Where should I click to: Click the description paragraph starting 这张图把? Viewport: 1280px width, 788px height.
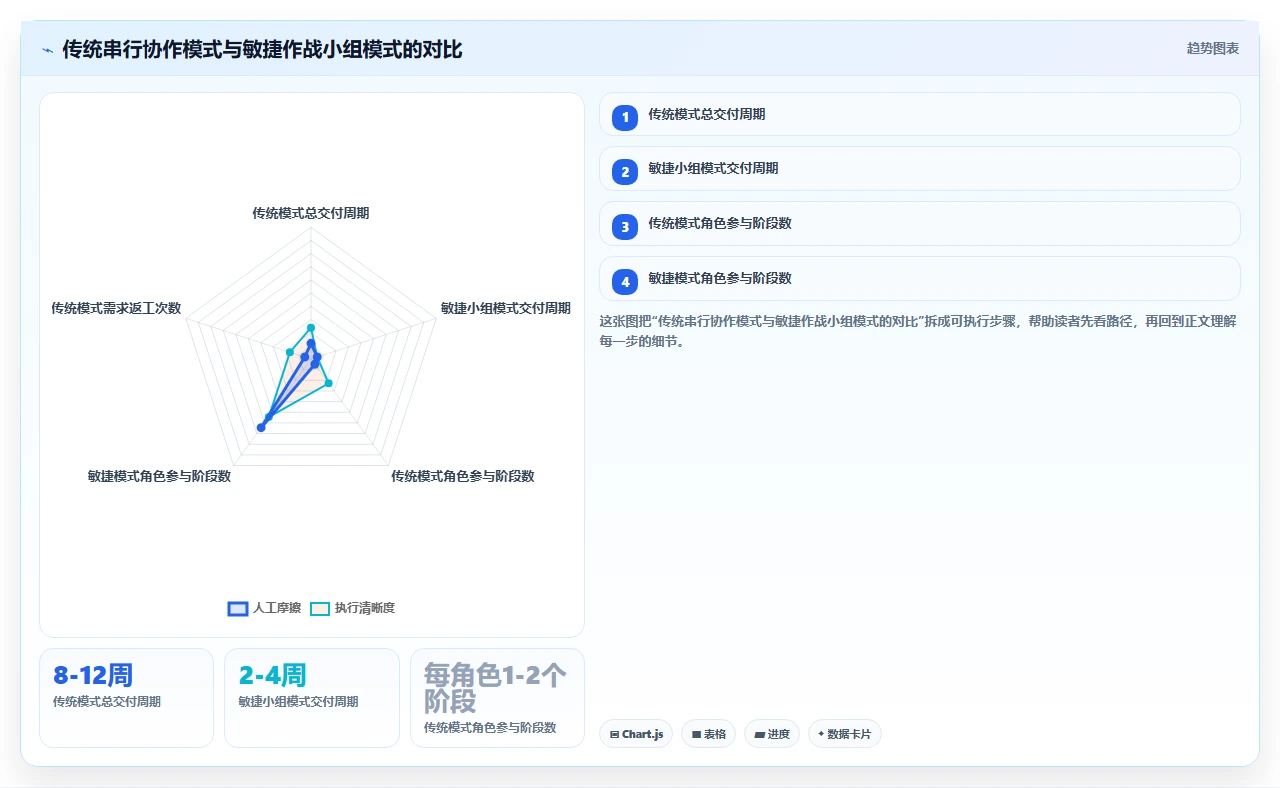pos(919,331)
